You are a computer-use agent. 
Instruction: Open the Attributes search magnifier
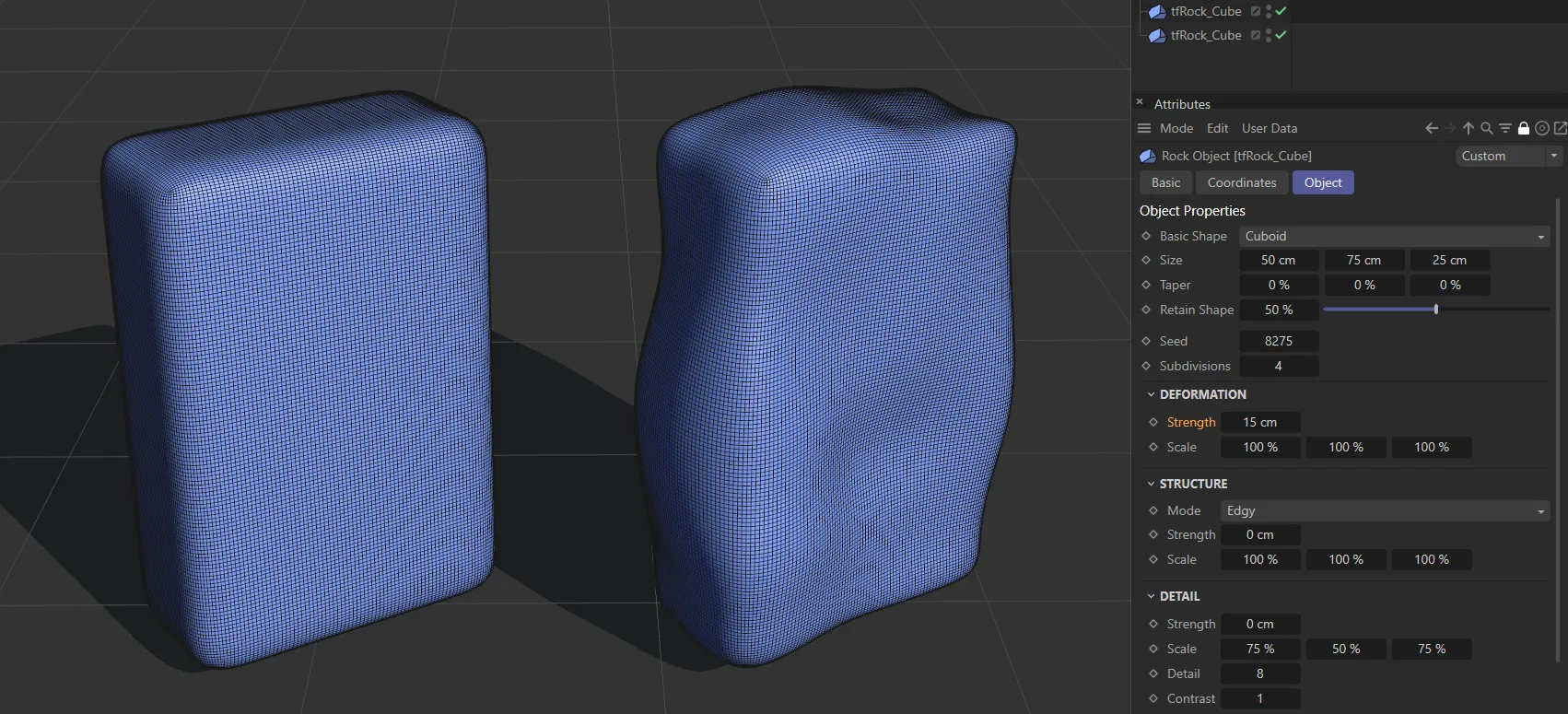[1487, 128]
